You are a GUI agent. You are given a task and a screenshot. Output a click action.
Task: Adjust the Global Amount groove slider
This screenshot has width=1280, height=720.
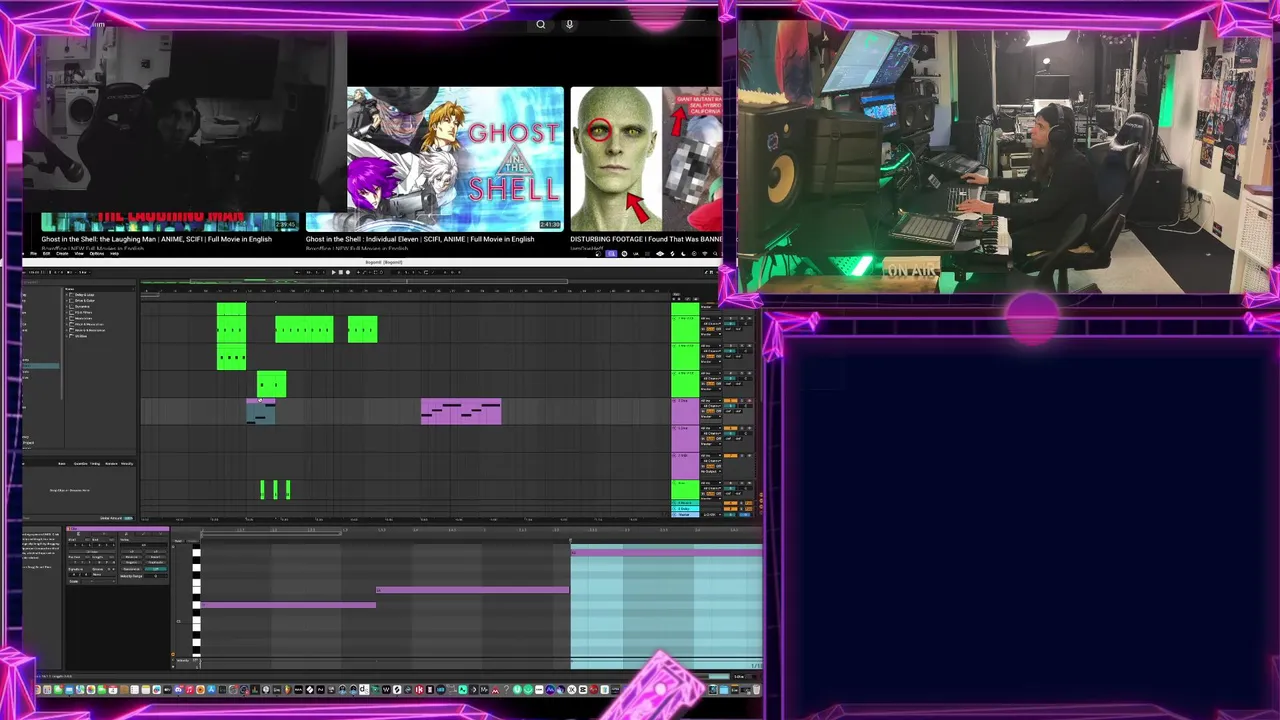click(x=128, y=518)
